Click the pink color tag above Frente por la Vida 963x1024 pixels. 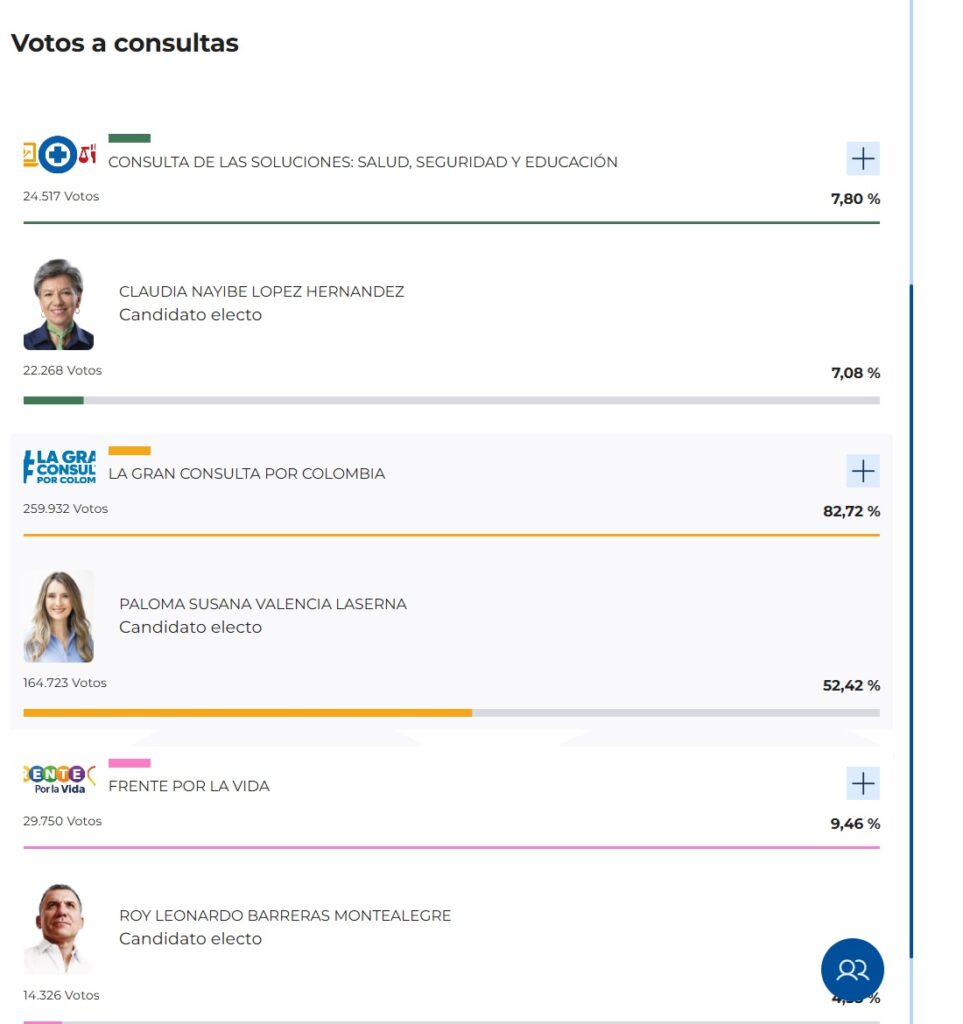click(129, 763)
